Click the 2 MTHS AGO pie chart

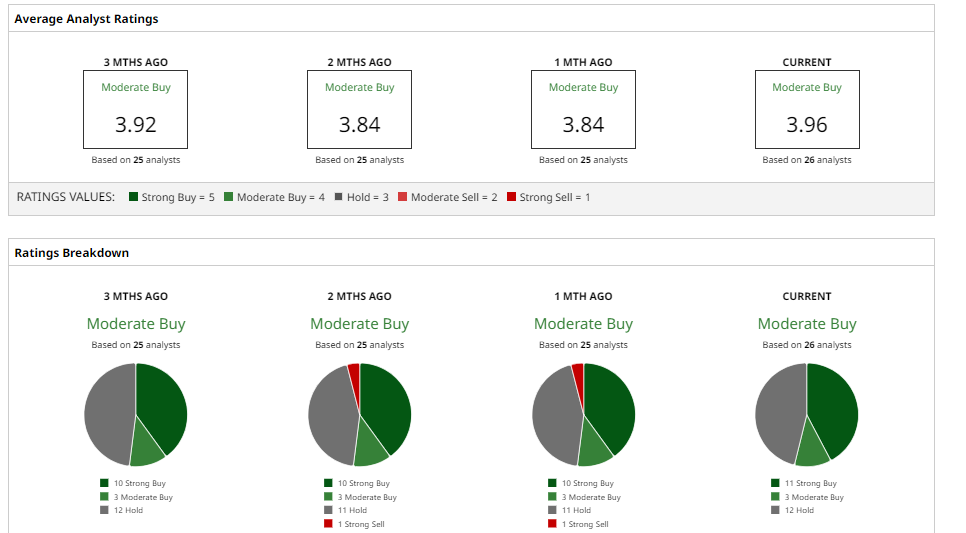[359, 415]
